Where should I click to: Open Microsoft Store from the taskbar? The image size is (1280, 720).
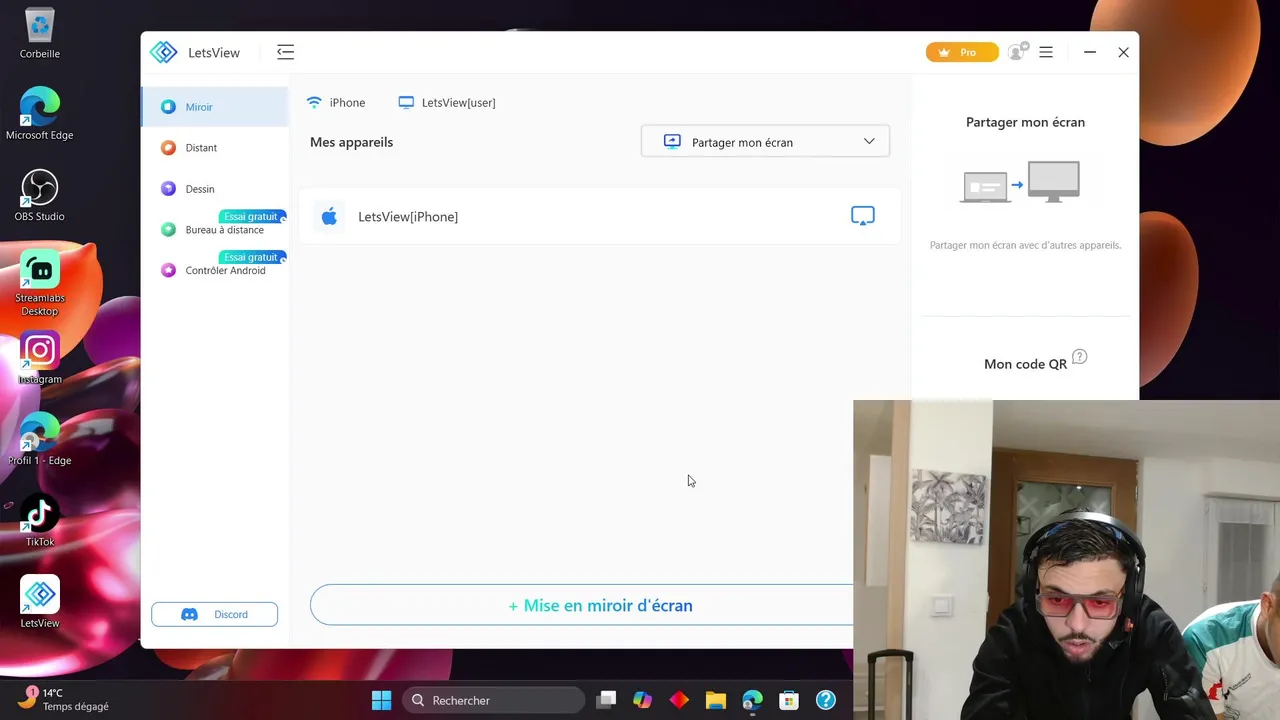click(x=789, y=700)
